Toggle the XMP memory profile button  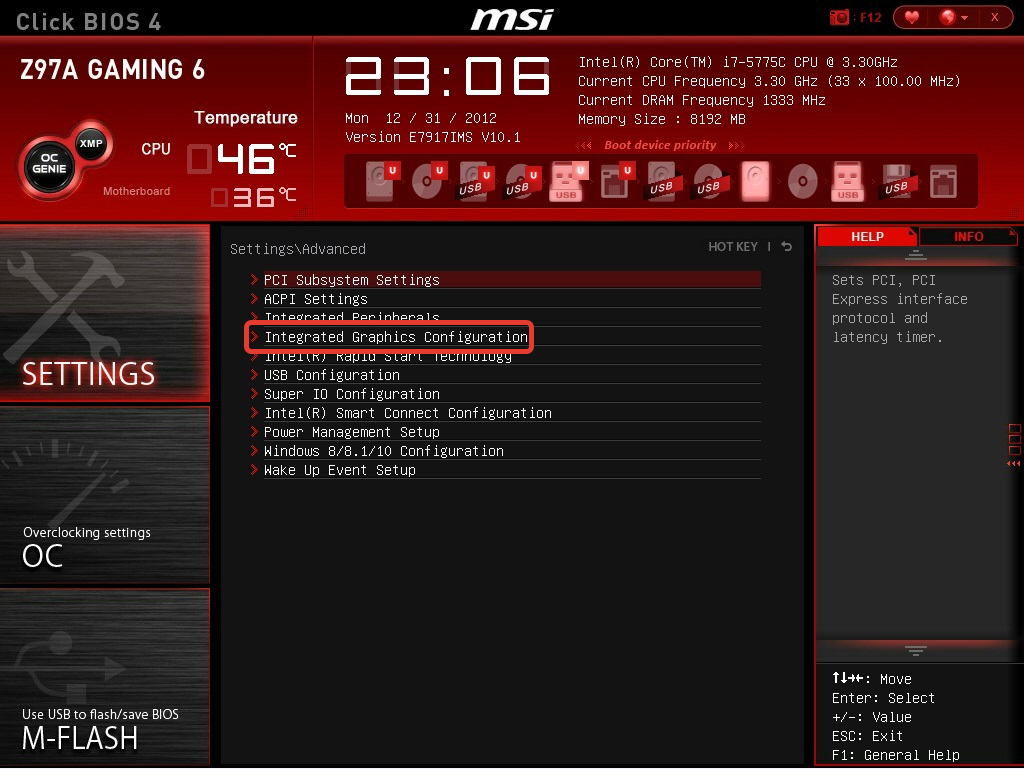(x=91, y=144)
